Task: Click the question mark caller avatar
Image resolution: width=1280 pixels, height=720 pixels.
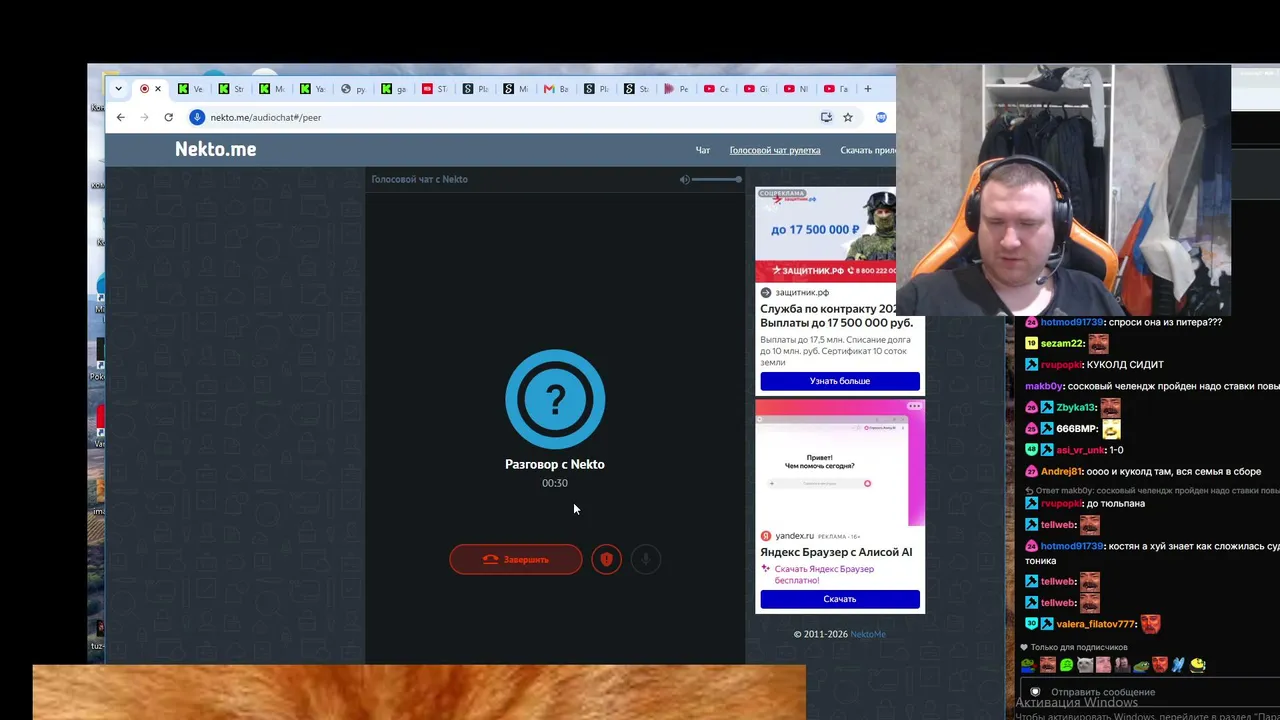Action: point(555,399)
